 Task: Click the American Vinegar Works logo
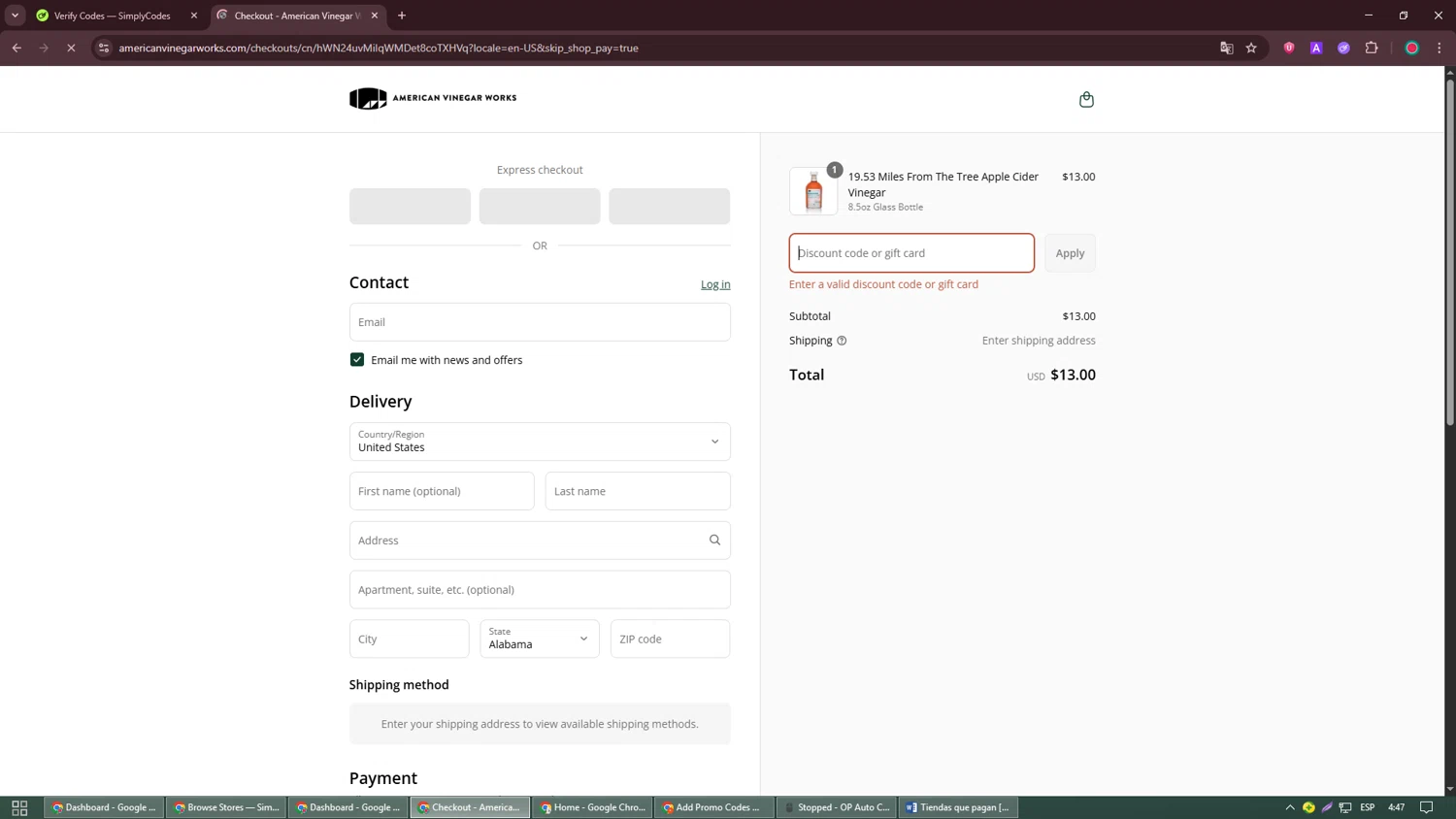click(433, 98)
